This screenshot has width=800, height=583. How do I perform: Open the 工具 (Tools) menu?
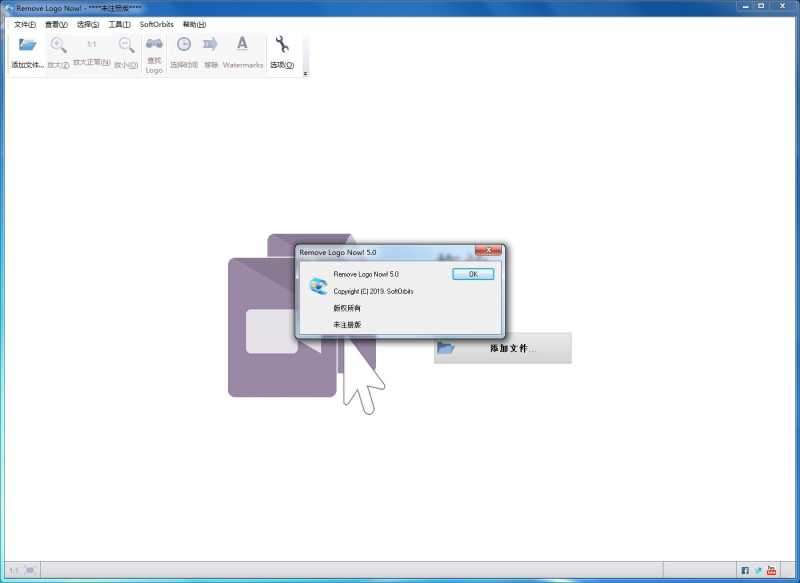119,24
